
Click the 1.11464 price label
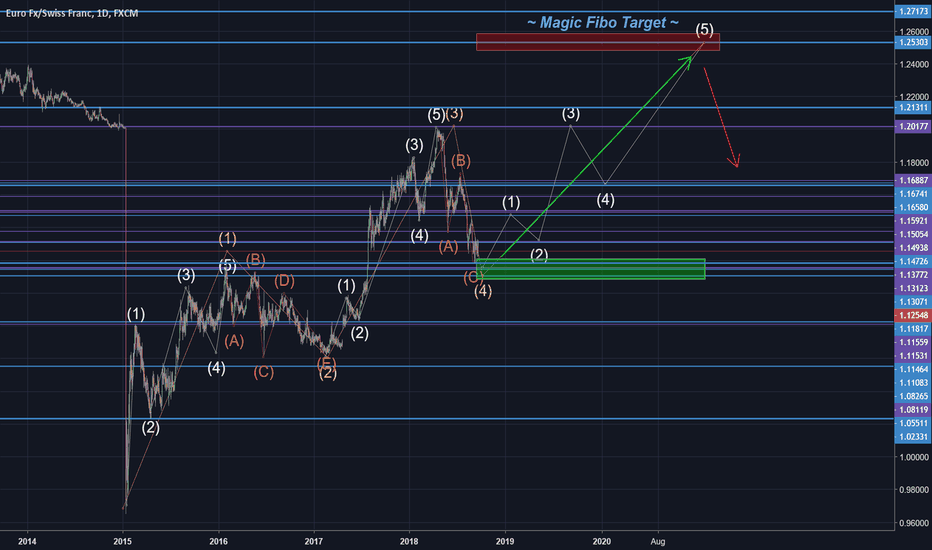pos(912,369)
